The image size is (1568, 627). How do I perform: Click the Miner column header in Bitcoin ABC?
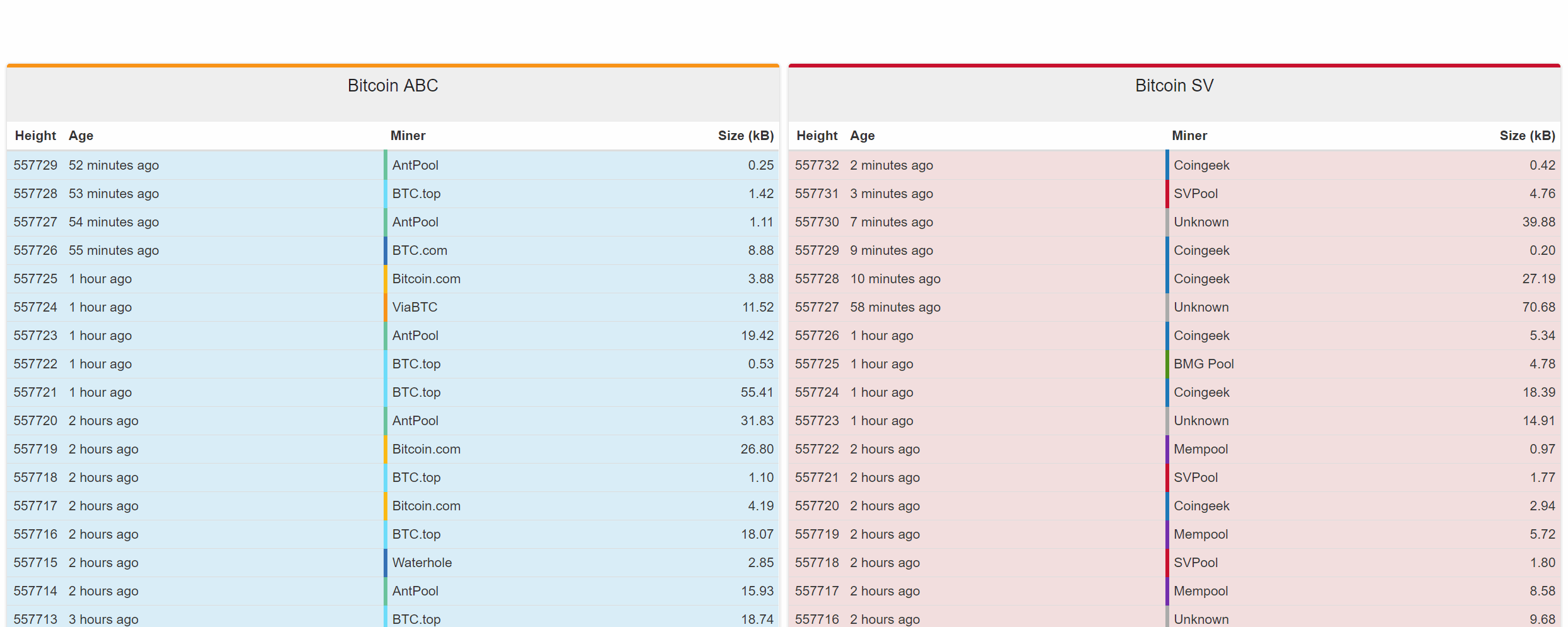click(408, 136)
